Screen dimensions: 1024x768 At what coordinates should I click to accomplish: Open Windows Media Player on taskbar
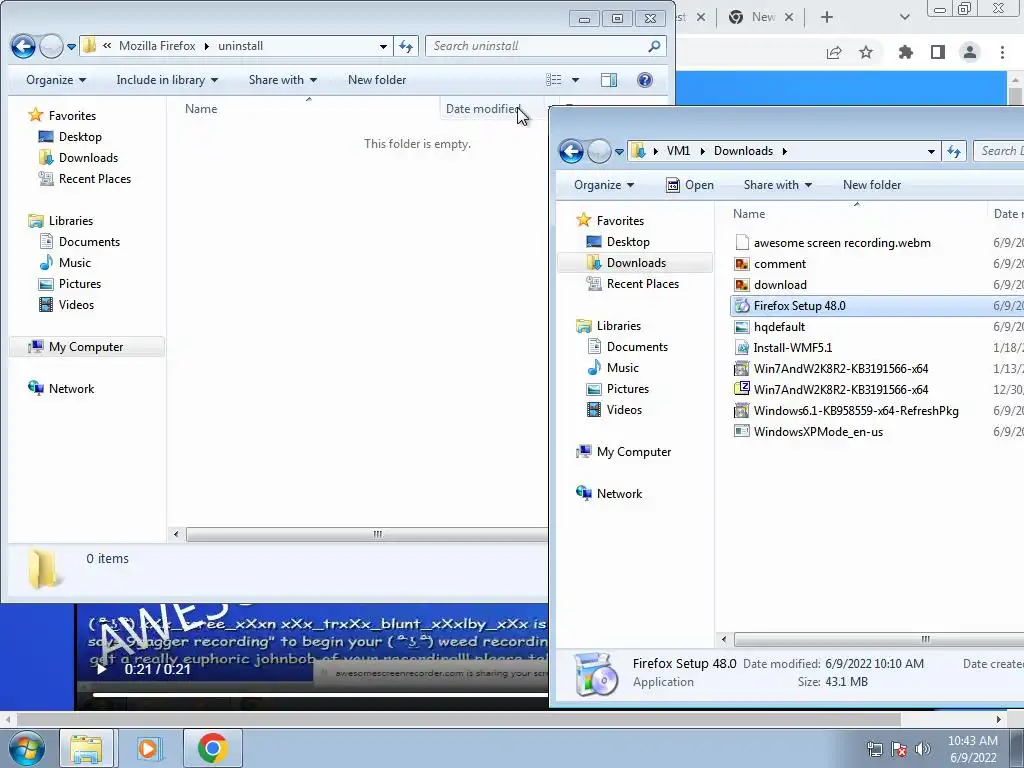(x=148, y=748)
